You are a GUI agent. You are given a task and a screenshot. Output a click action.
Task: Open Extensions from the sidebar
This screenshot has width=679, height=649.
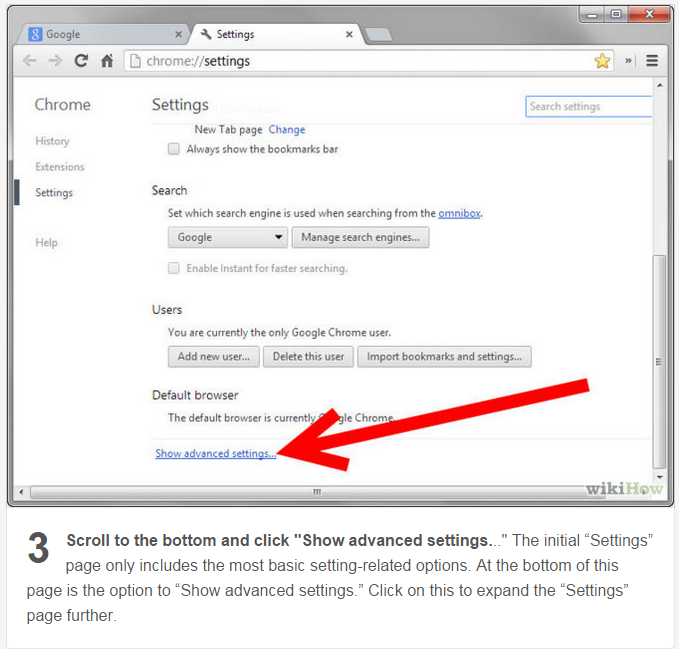pyautogui.click(x=60, y=167)
